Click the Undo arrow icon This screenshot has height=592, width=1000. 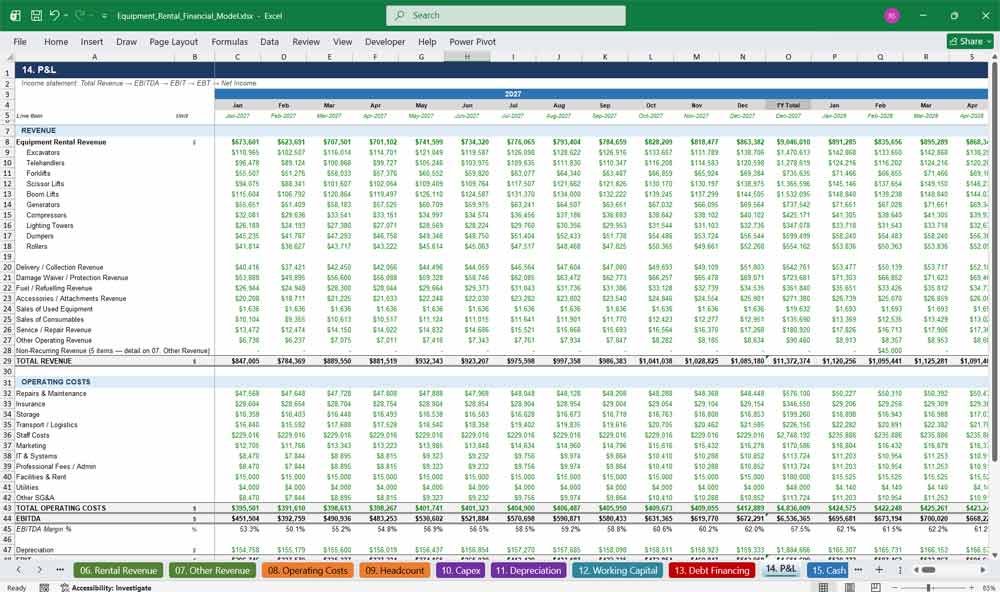point(55,15)
